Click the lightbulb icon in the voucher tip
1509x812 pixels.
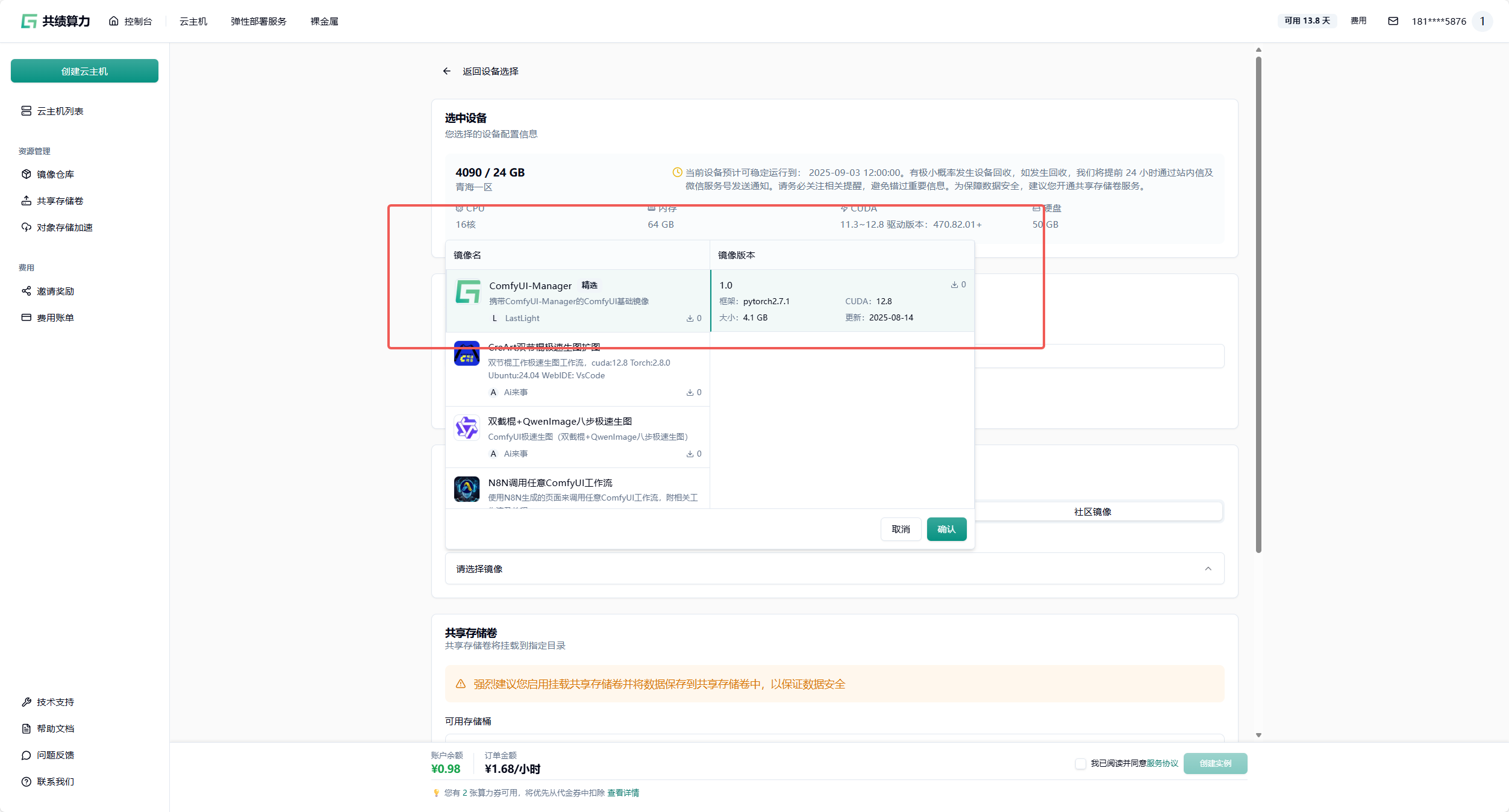[x=436, y=793]
